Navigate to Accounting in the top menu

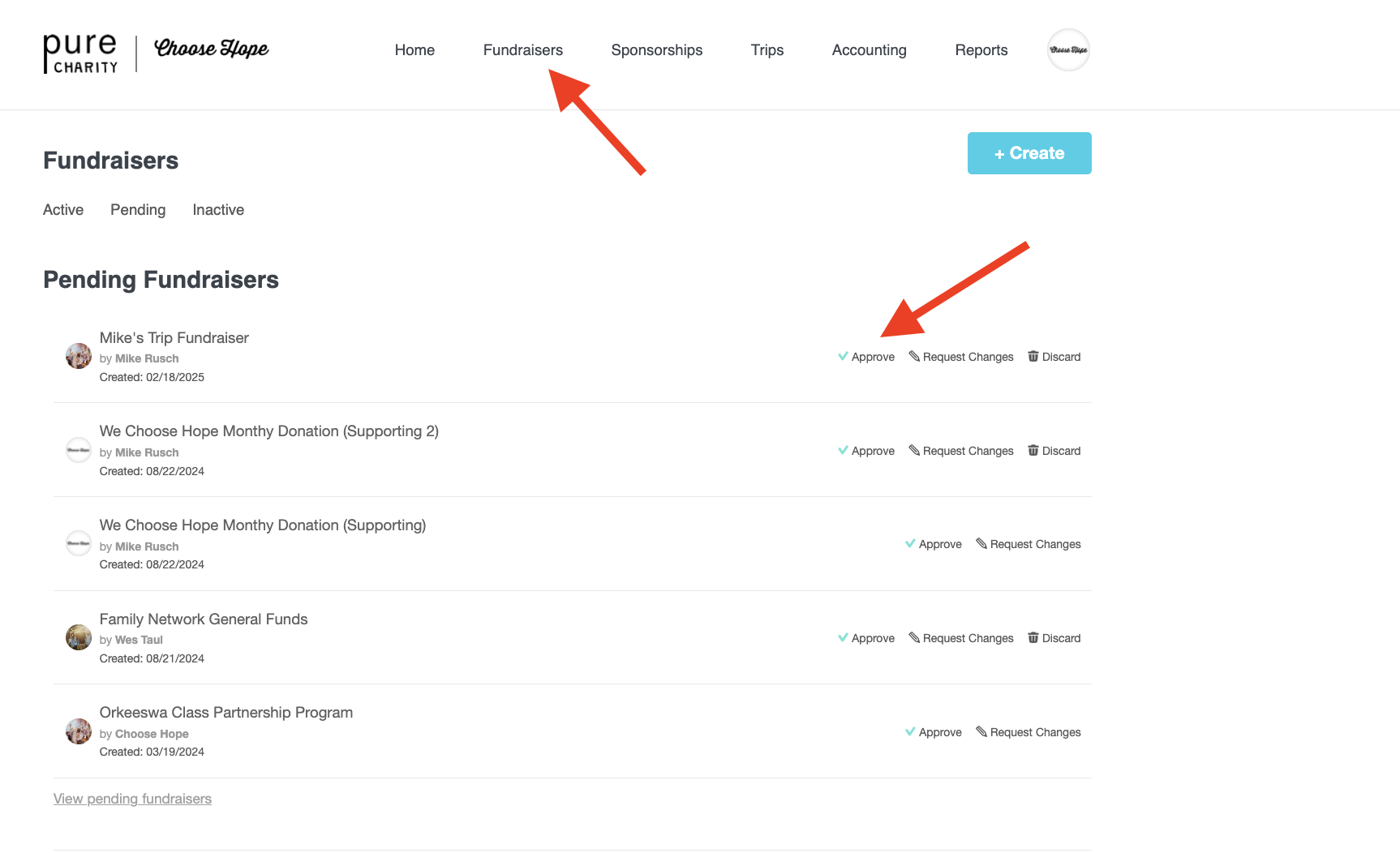pos(870,50)
